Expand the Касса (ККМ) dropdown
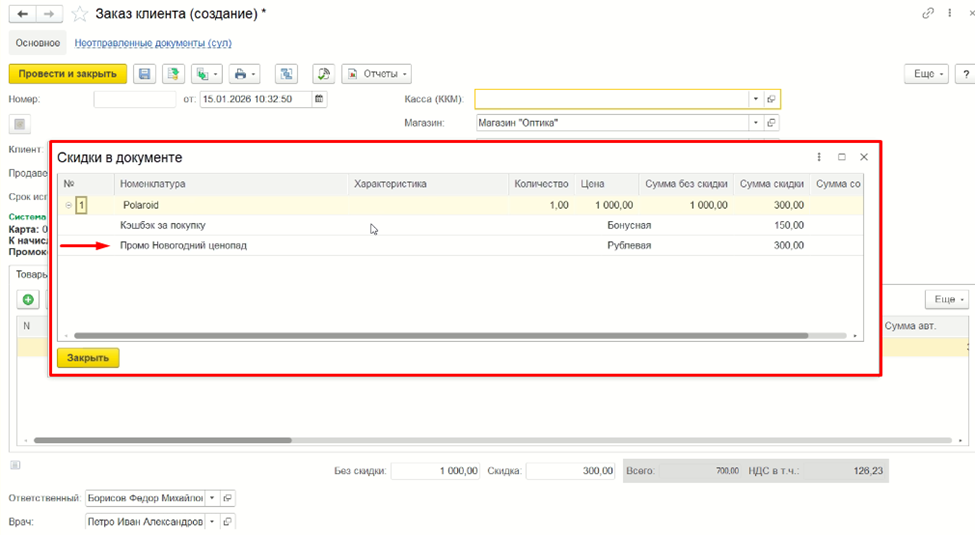Screen dimensions: 975x535 756,99
